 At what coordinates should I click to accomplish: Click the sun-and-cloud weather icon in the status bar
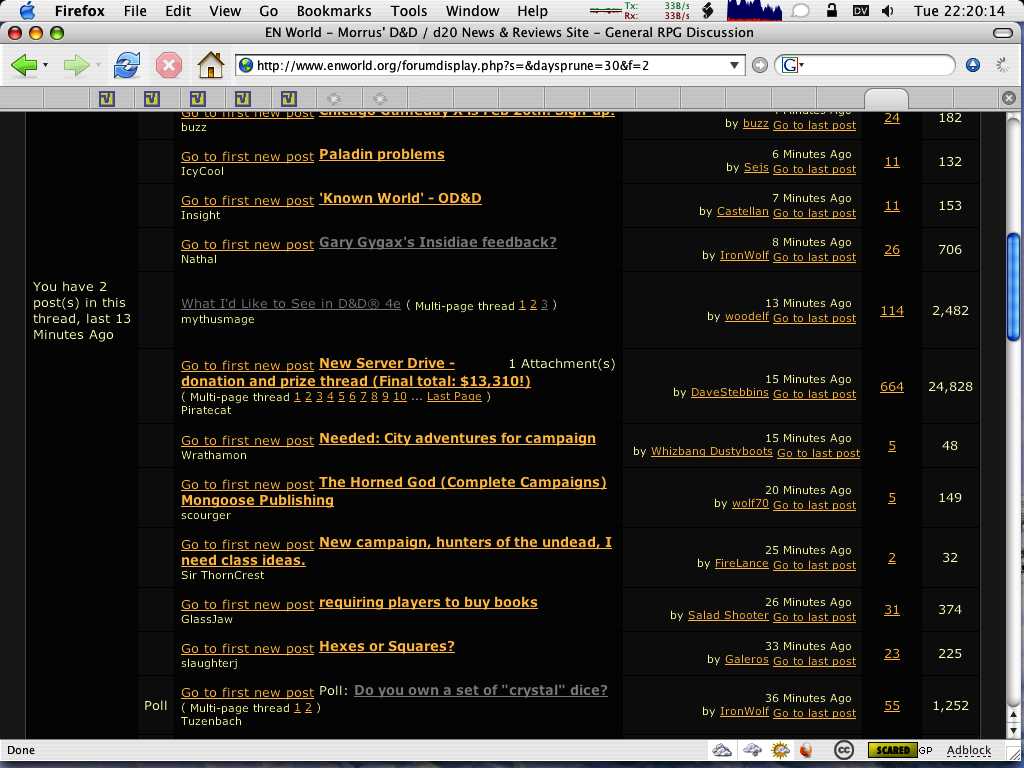coord(780,750)
